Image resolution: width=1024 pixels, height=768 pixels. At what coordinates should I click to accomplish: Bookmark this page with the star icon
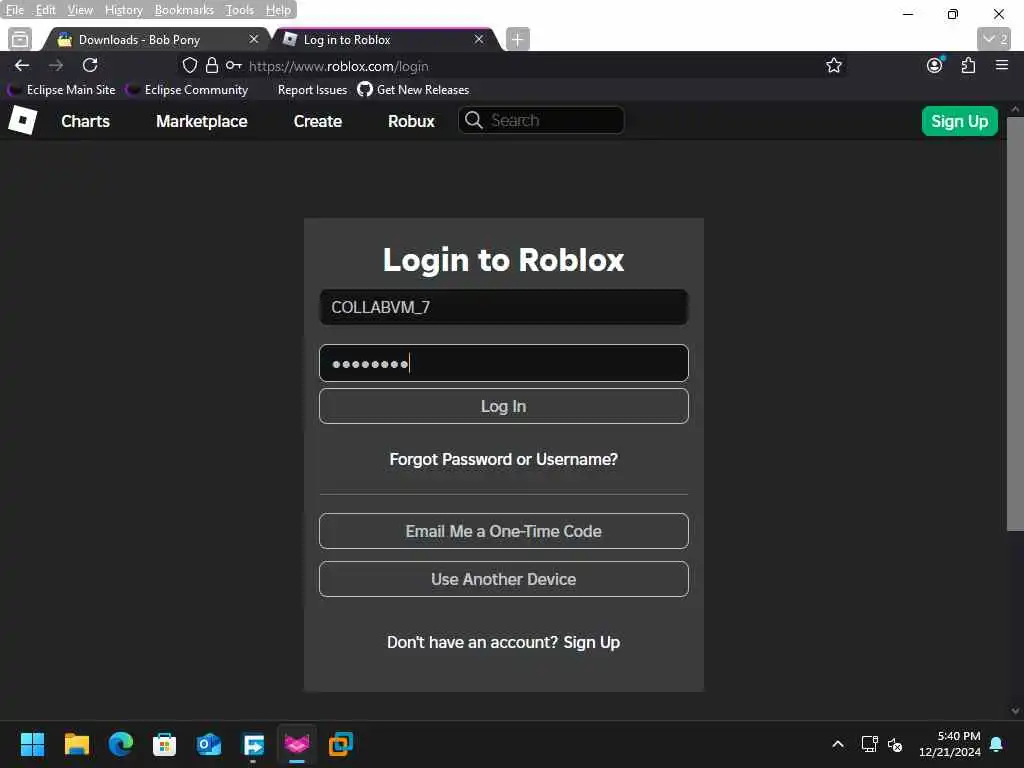point(833,65)
